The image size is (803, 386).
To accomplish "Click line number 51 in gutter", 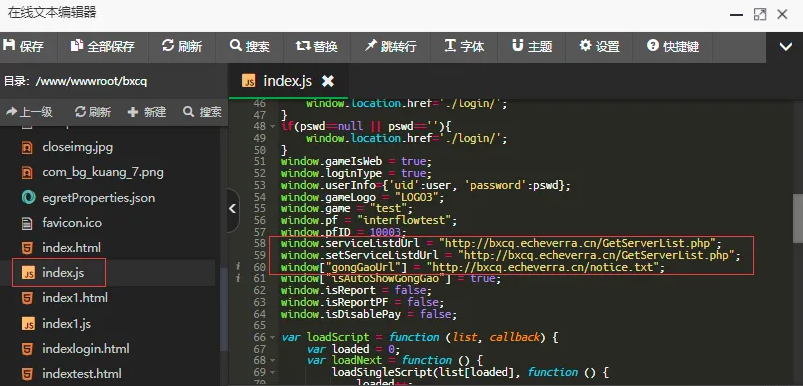I will click(260, 161).
